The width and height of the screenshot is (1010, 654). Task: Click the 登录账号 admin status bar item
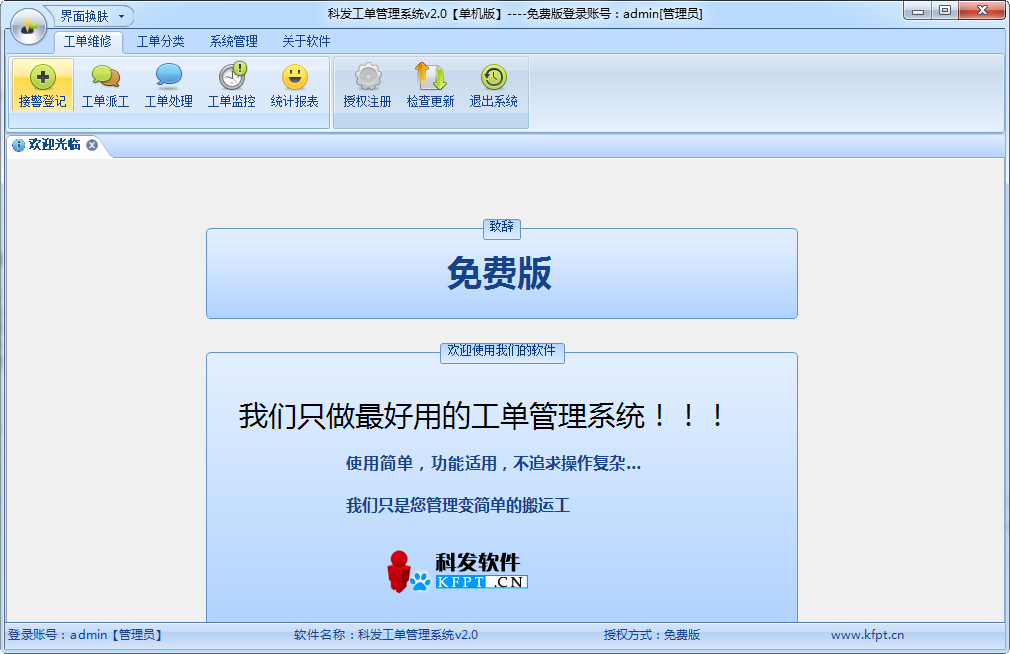[83, 634]
